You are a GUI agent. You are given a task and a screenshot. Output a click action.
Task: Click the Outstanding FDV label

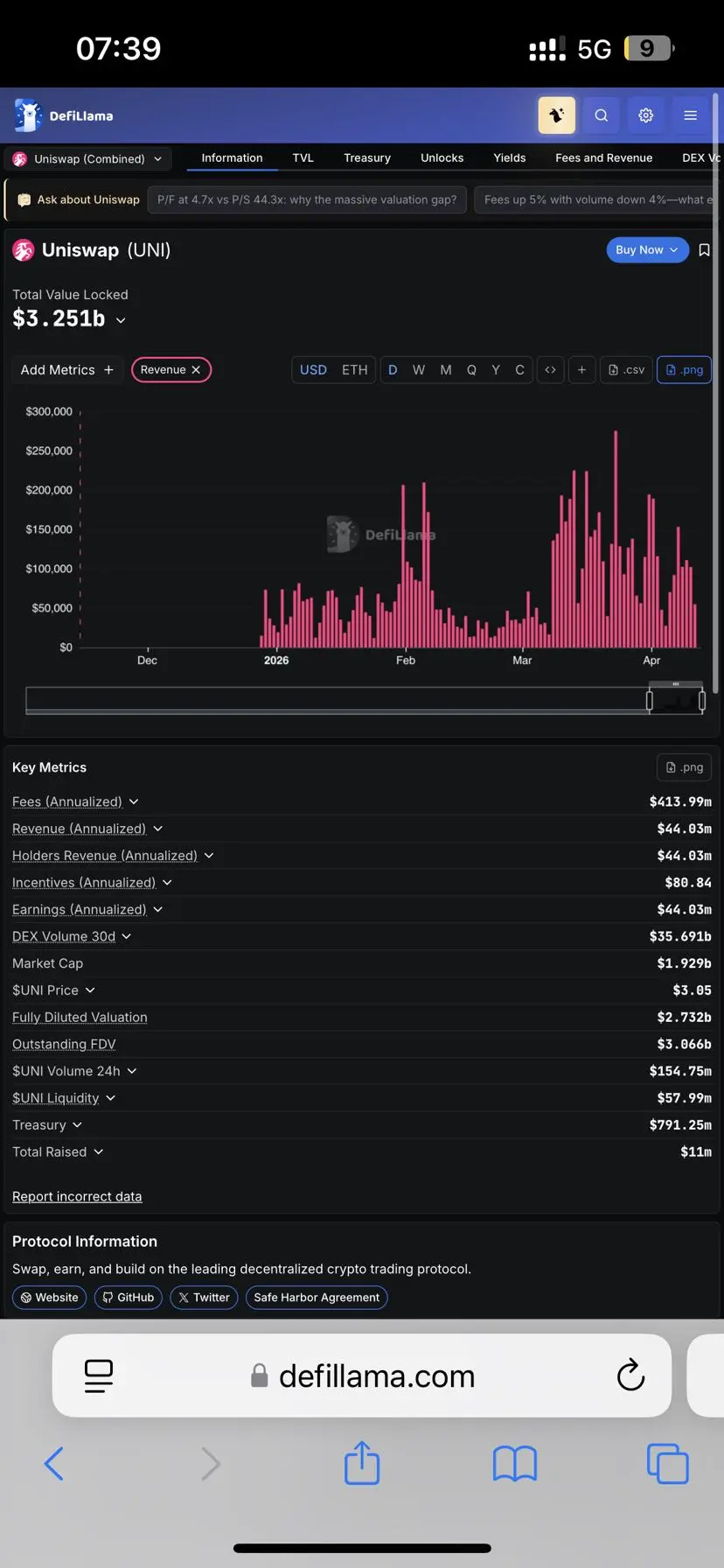64,1045
